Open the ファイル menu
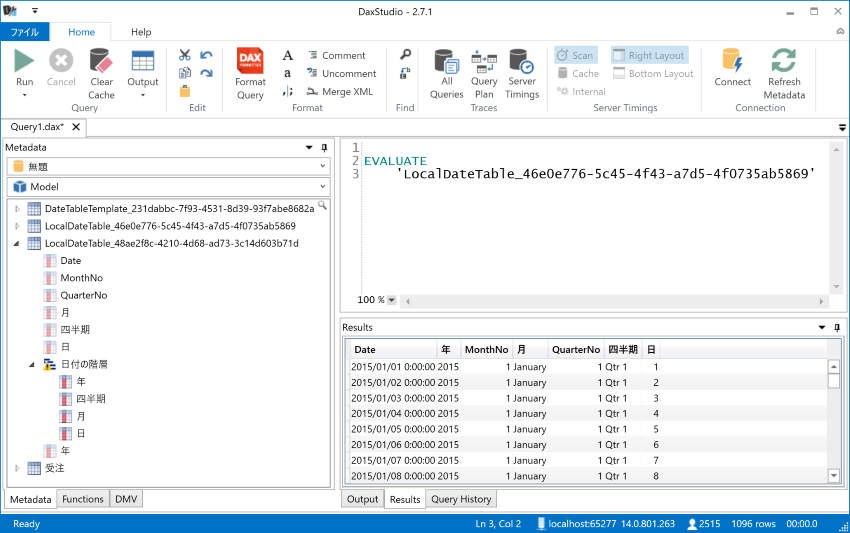850x533 pixels. click(x=25, y=32)
